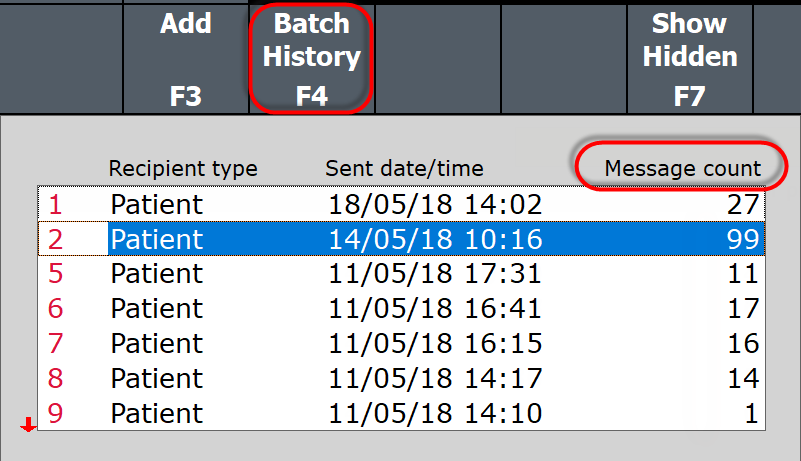Click the red down arrow below the list

(x=29, y=426)
